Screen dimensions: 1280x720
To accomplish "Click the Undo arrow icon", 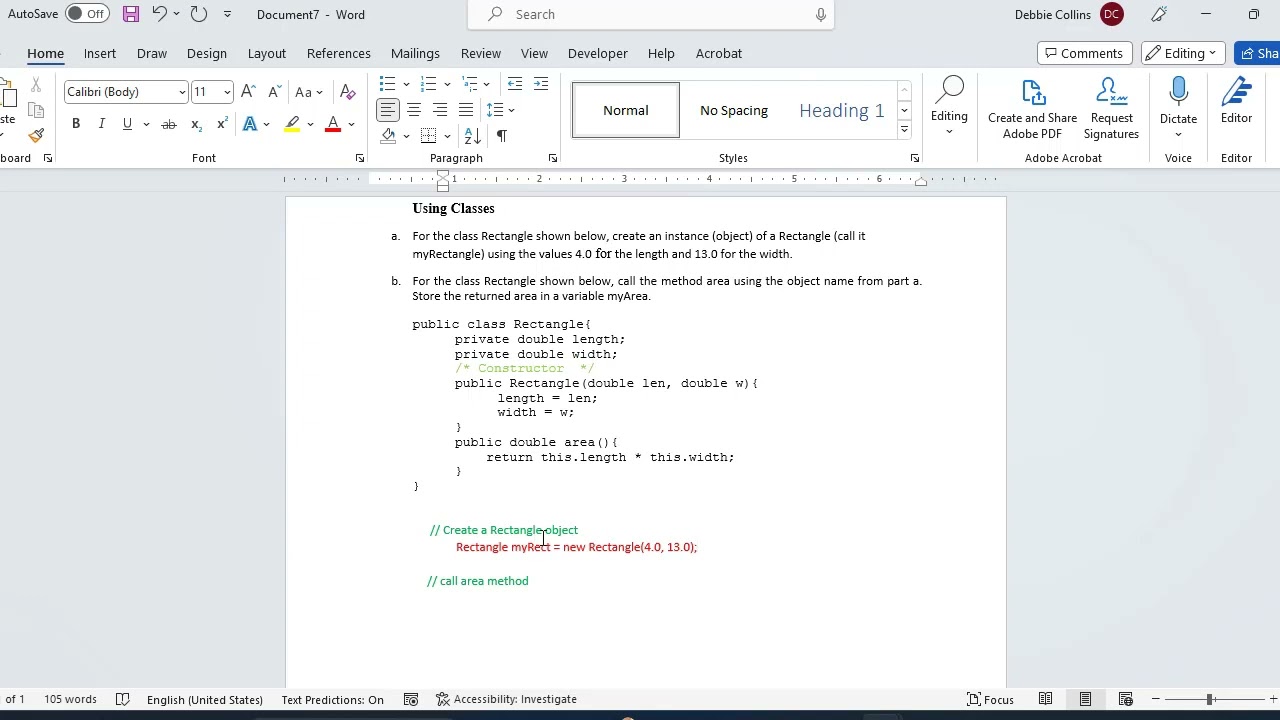I will 159,14.
